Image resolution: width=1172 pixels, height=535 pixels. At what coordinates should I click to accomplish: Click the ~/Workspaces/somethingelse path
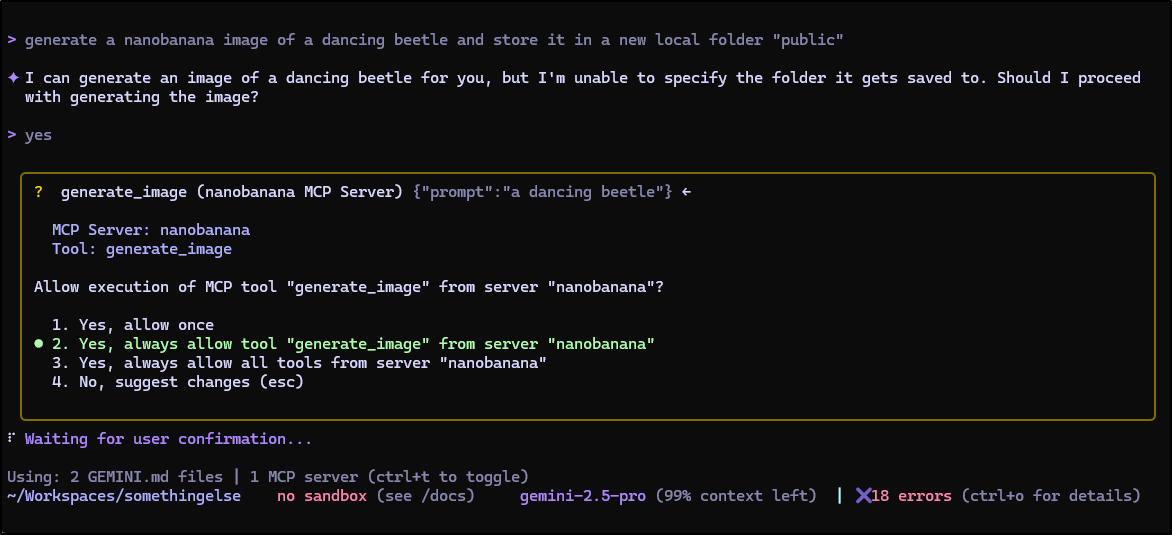(123, 496)
